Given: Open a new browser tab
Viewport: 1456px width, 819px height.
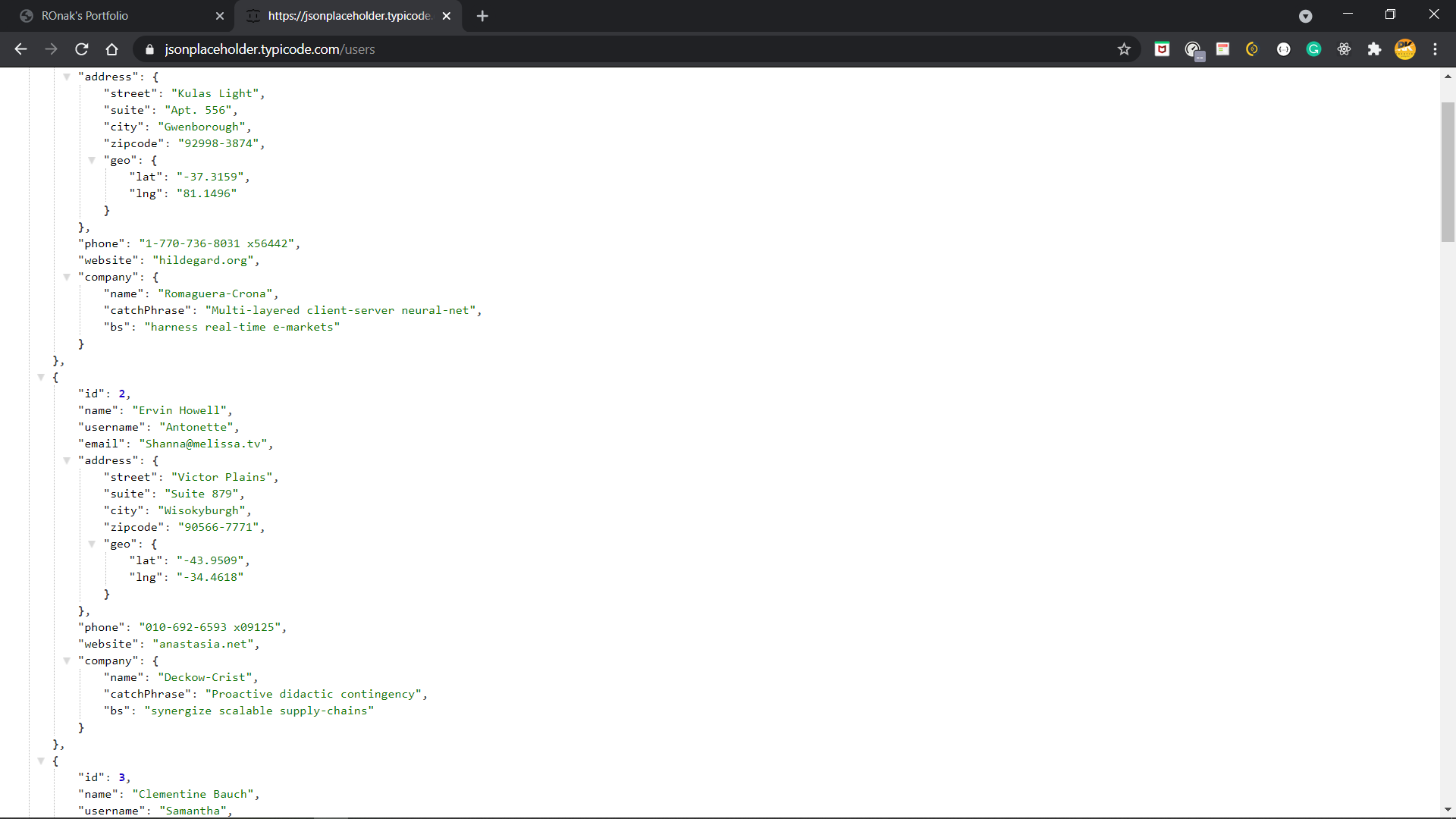Looking at the screenshot, I should click(482, 16).
